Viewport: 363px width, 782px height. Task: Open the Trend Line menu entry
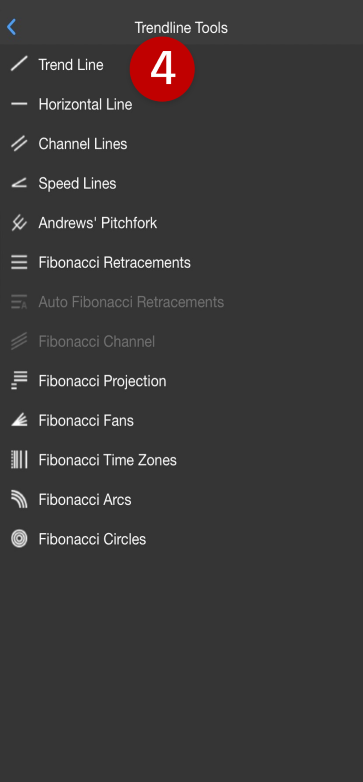(71, 65)
